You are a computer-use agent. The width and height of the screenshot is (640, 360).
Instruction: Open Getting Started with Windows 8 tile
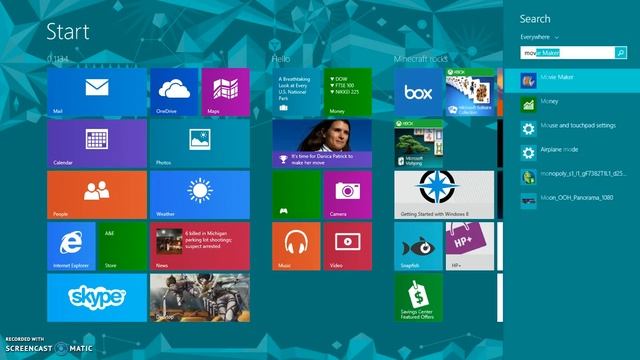[444, 195]
